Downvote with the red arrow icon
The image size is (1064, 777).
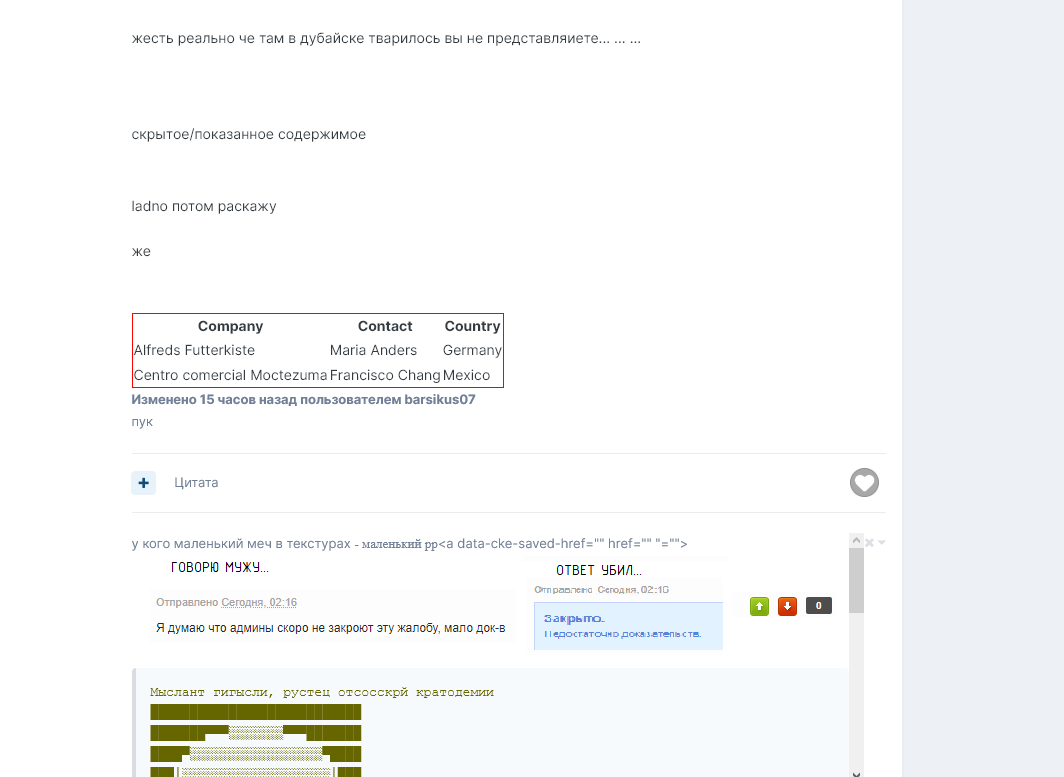point(787,606)
